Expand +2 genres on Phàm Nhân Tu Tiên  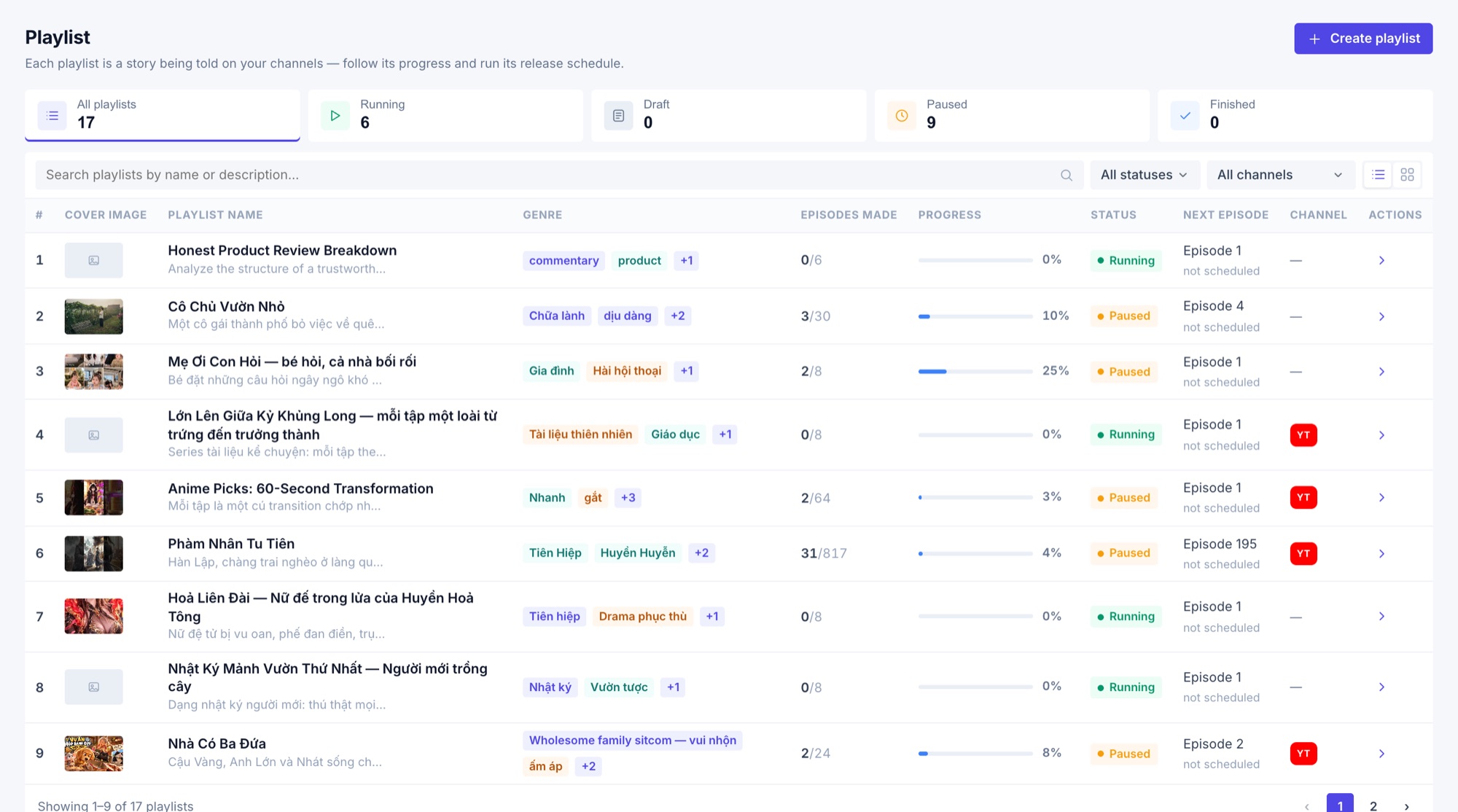coord(701,553)
